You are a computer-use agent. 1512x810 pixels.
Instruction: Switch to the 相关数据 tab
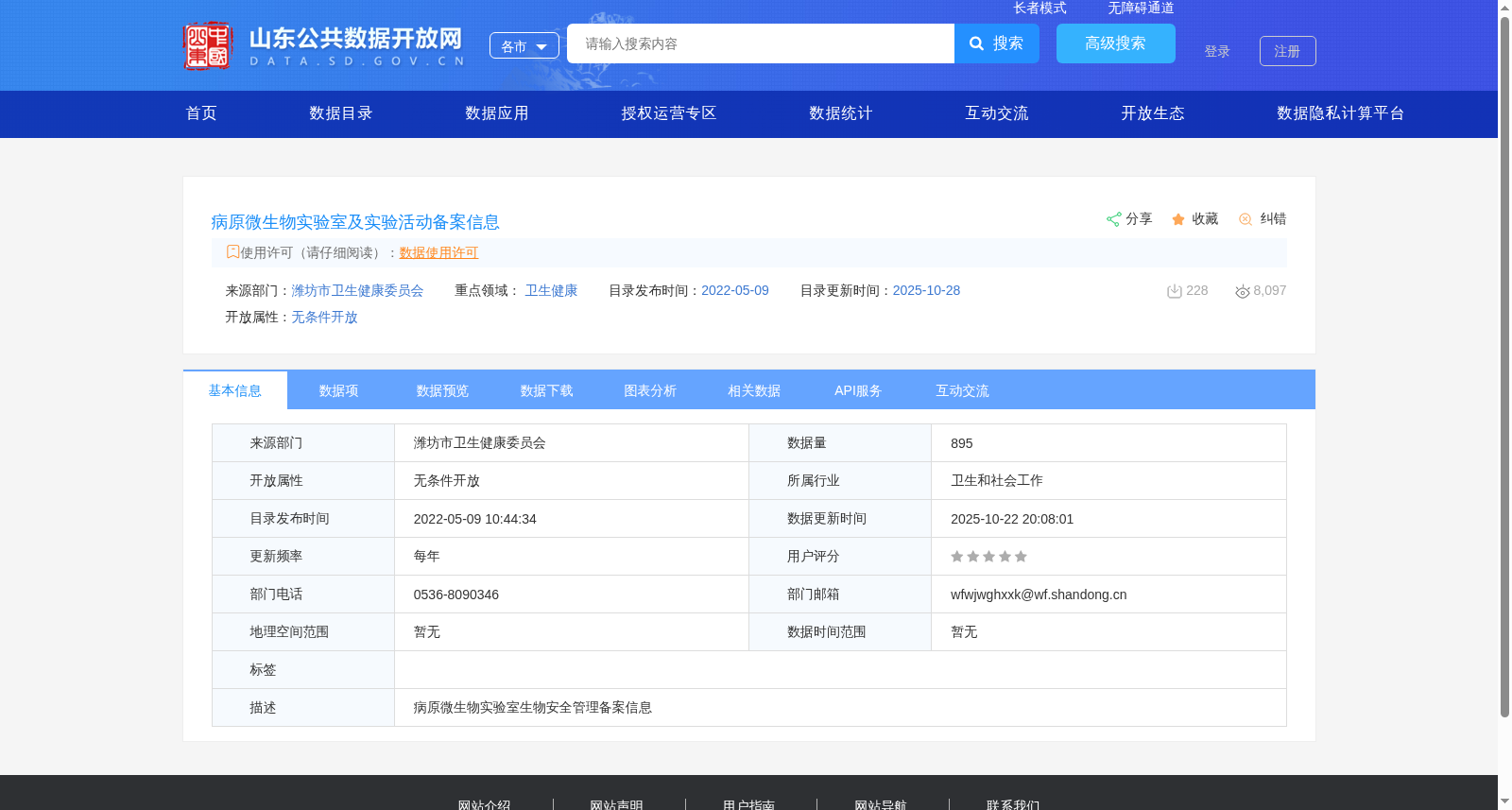[755, 390]
